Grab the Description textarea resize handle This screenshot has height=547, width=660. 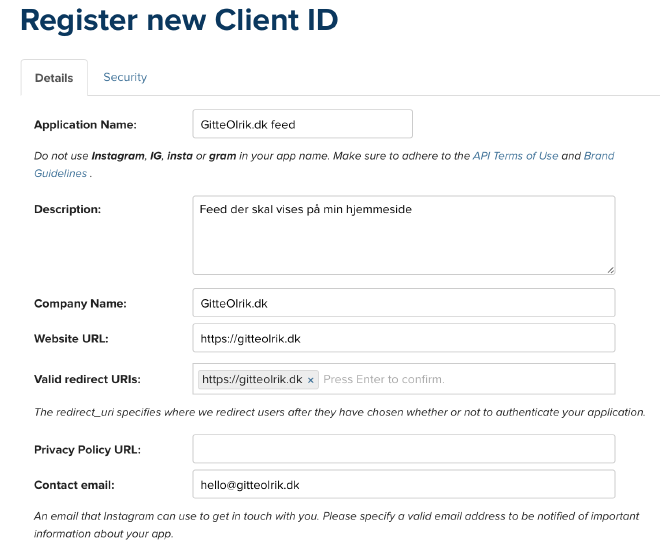point(610,269)
